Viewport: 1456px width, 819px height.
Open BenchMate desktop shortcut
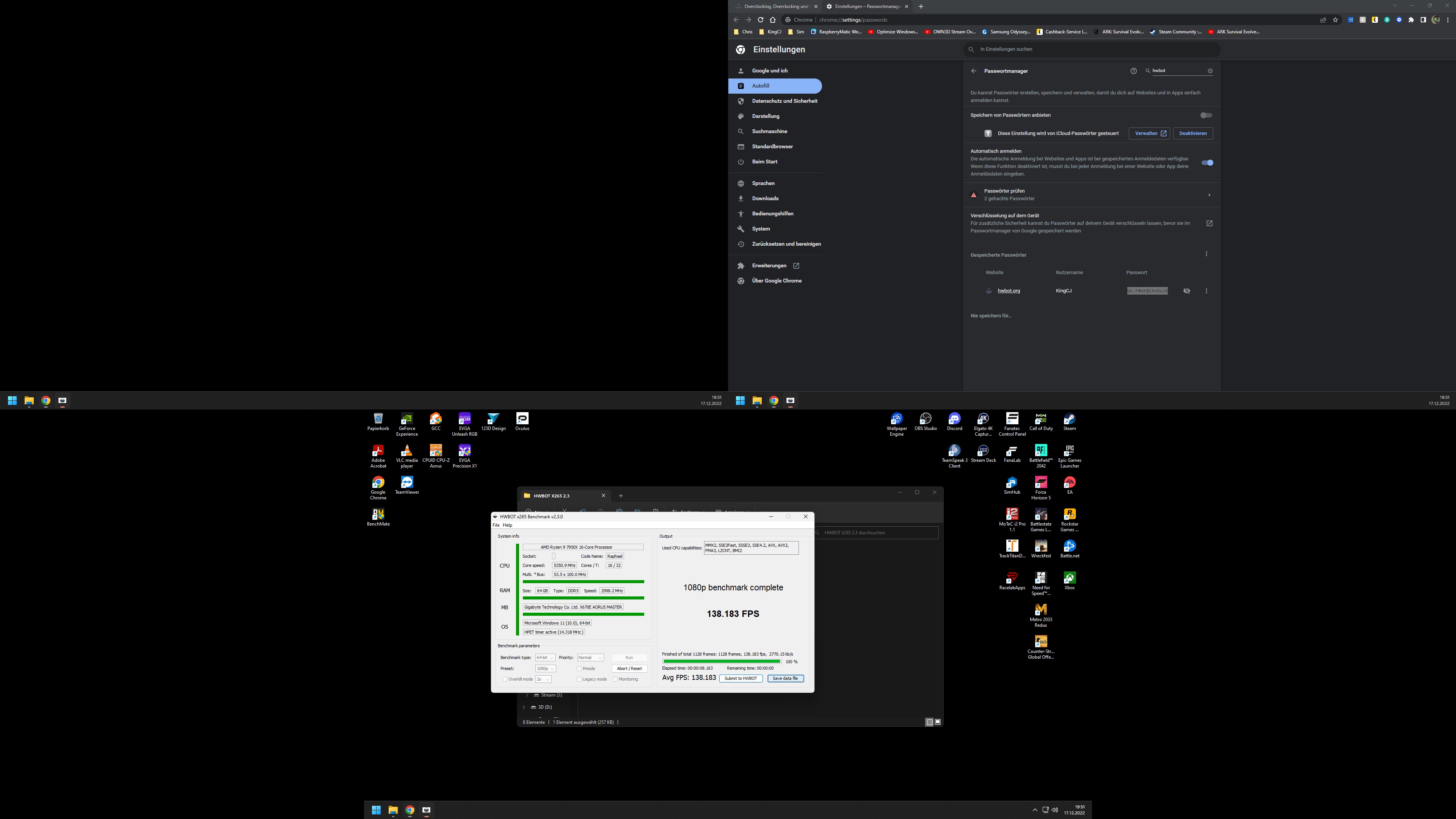(x=378, y=516)
